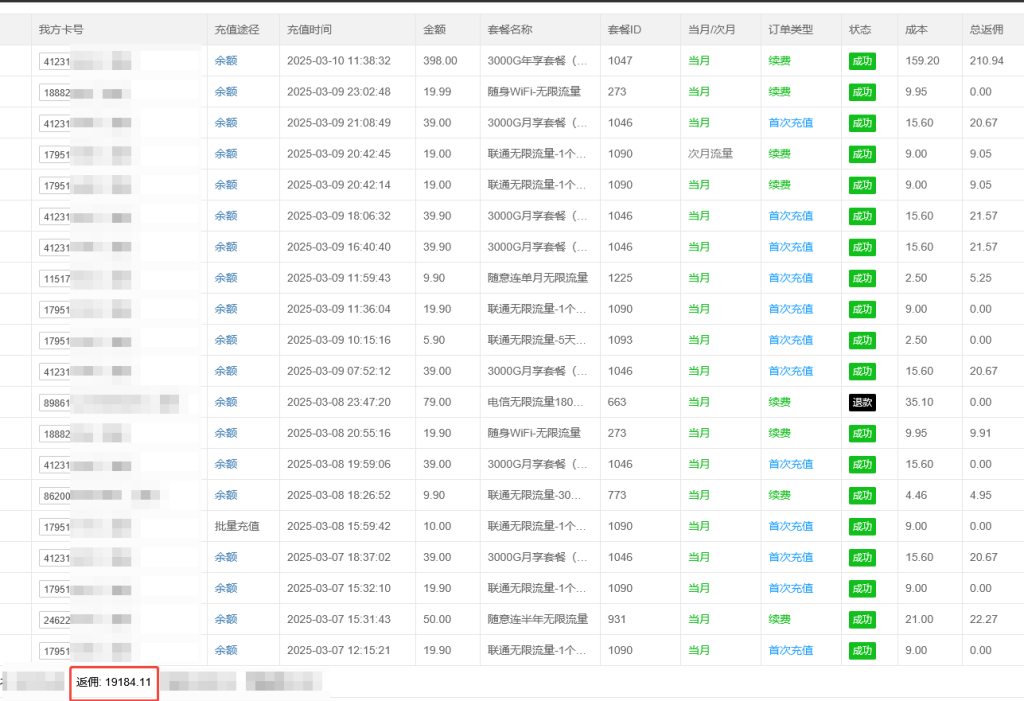
Task: Click the 成本 column header
Action: [x=916, y=29]
